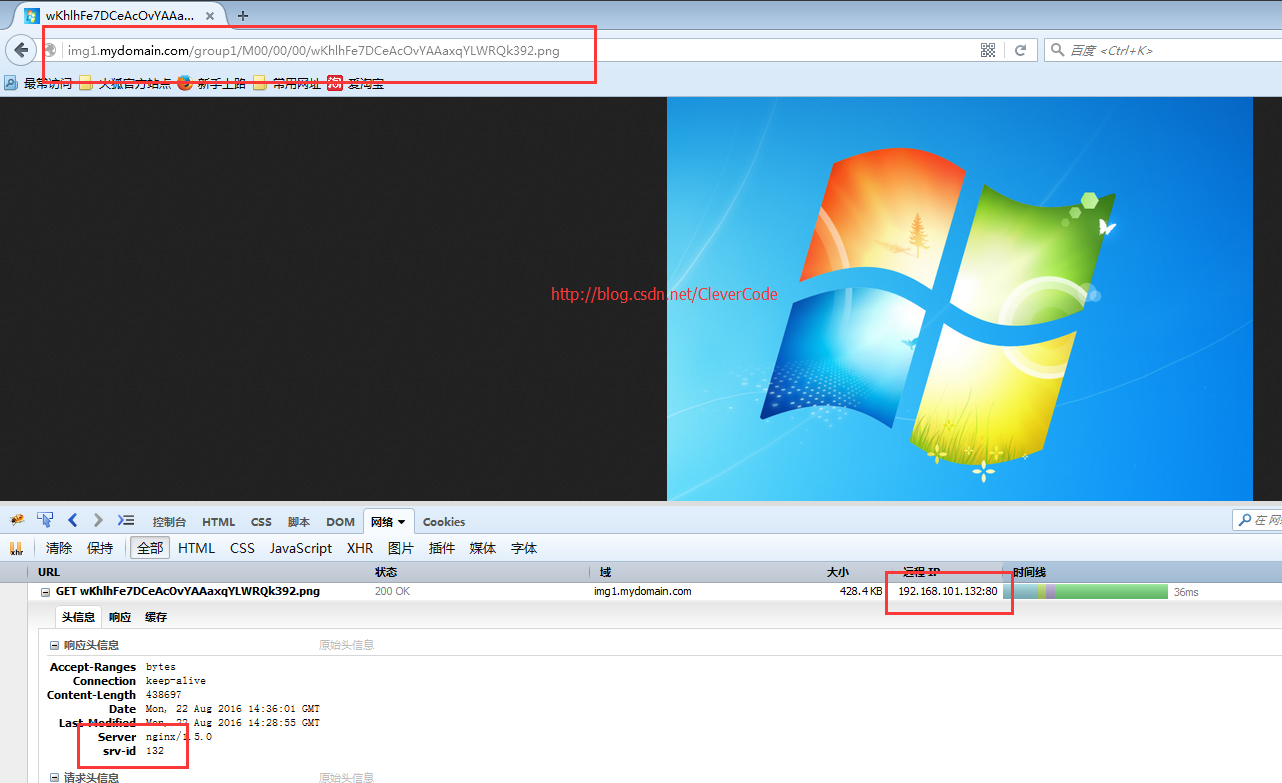Open the 新手上路 bookmark
Viewport: 1282px width, 783px height.
[212, 84]
